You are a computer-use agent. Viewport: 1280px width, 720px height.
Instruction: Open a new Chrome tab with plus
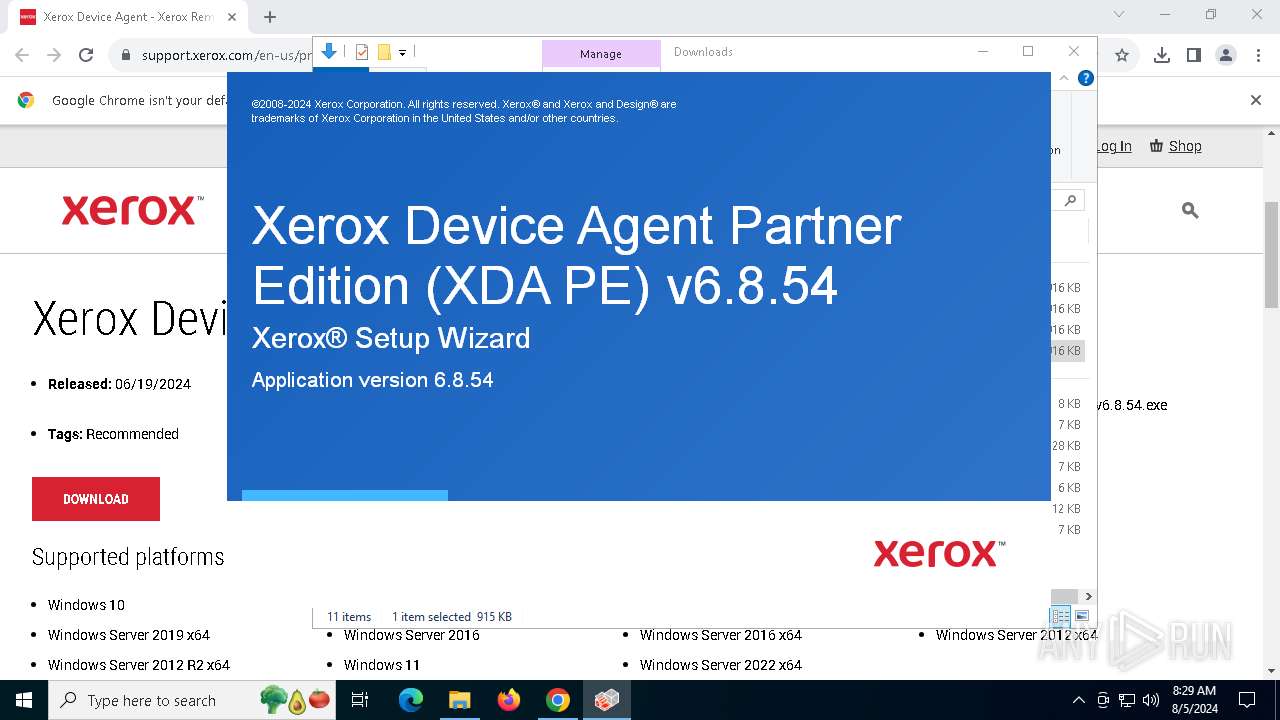[x=269, y=17]
